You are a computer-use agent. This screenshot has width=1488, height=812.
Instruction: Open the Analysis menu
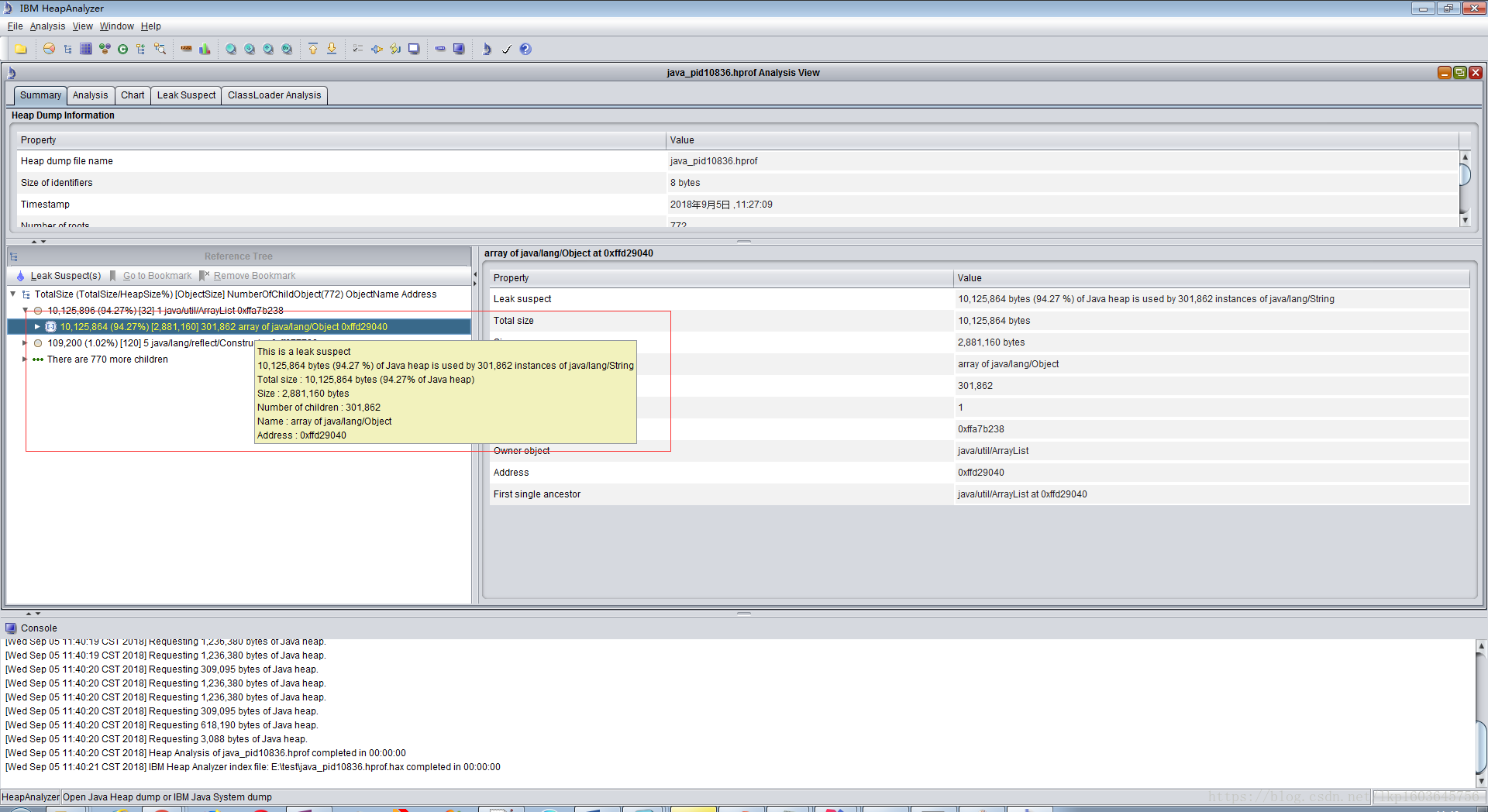[47, 26]
